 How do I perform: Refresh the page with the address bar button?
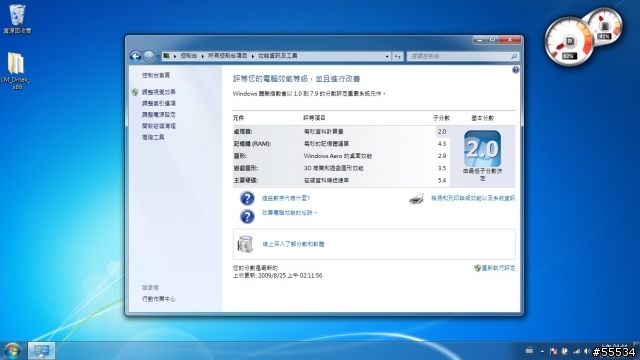coord(398,56)
